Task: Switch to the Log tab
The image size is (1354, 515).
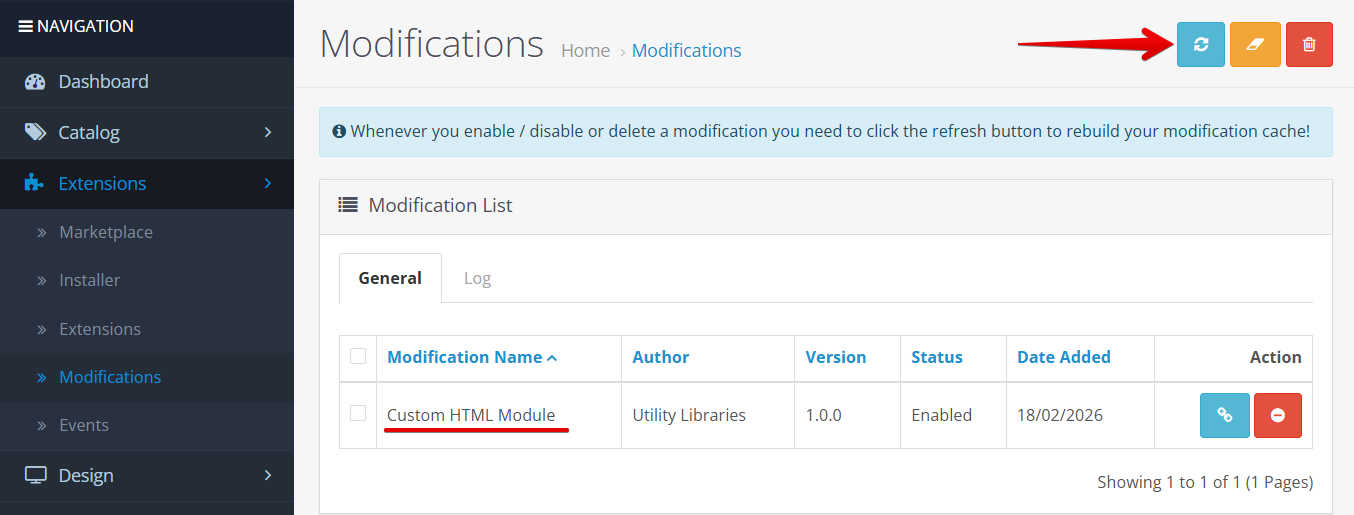Action: pyautogui.click(x=477, y=278)
